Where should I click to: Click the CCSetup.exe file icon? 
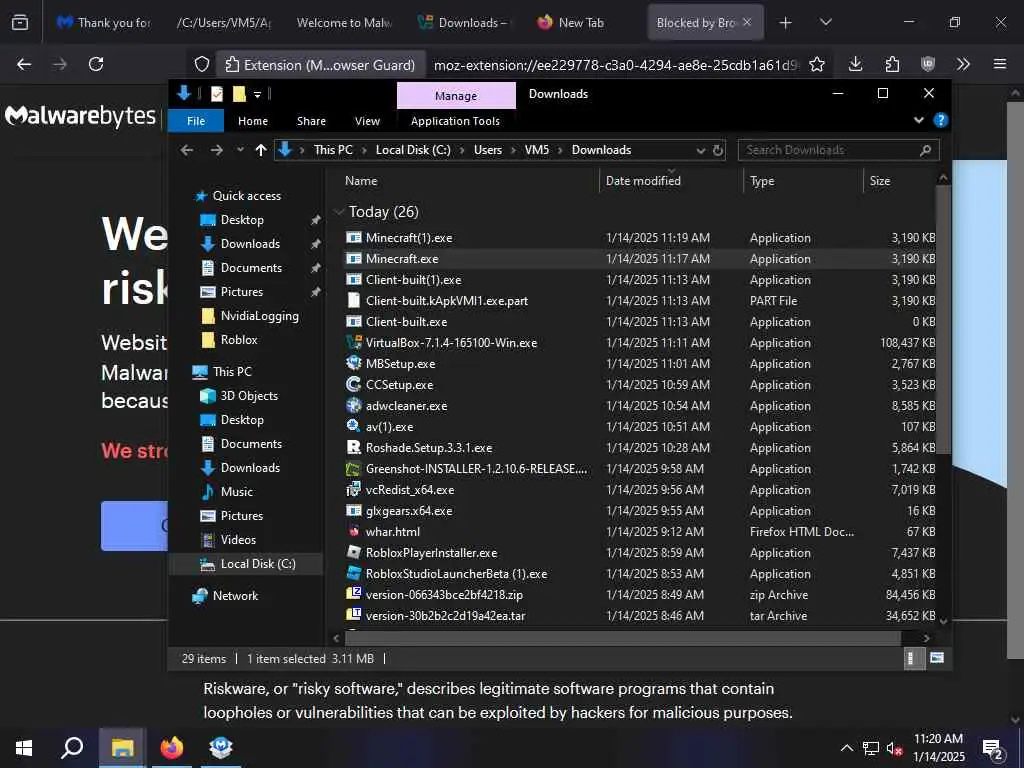point(353,384)
